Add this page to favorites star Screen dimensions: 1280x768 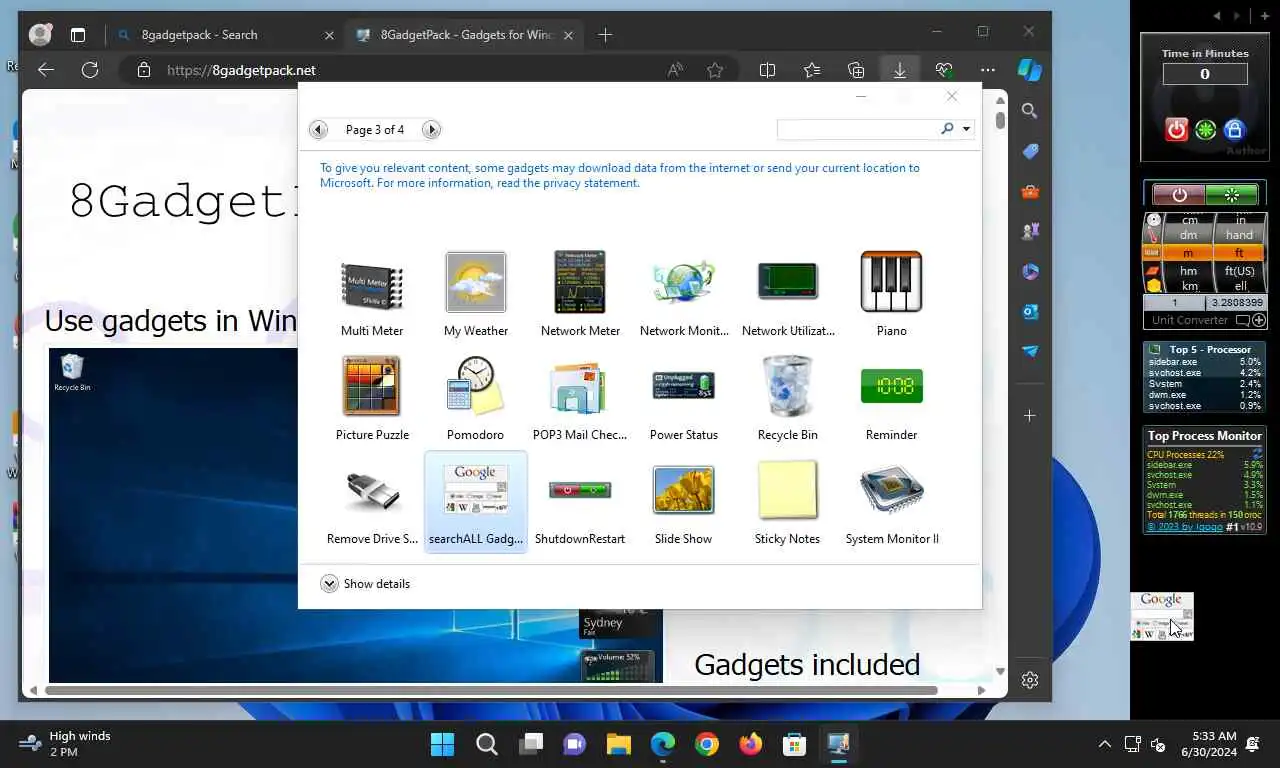715,70
